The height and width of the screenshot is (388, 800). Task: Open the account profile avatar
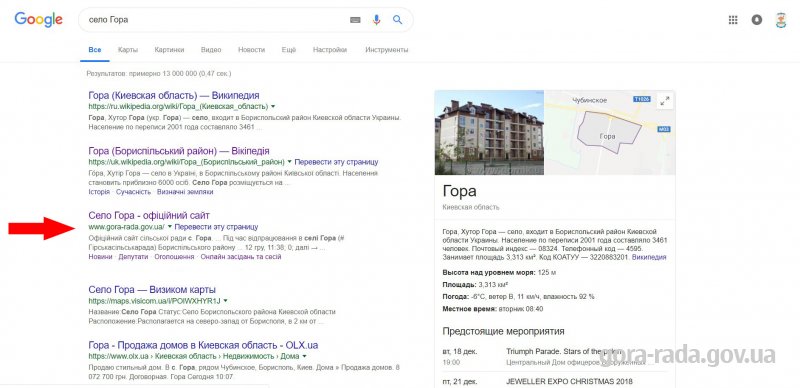pos(781,20)
